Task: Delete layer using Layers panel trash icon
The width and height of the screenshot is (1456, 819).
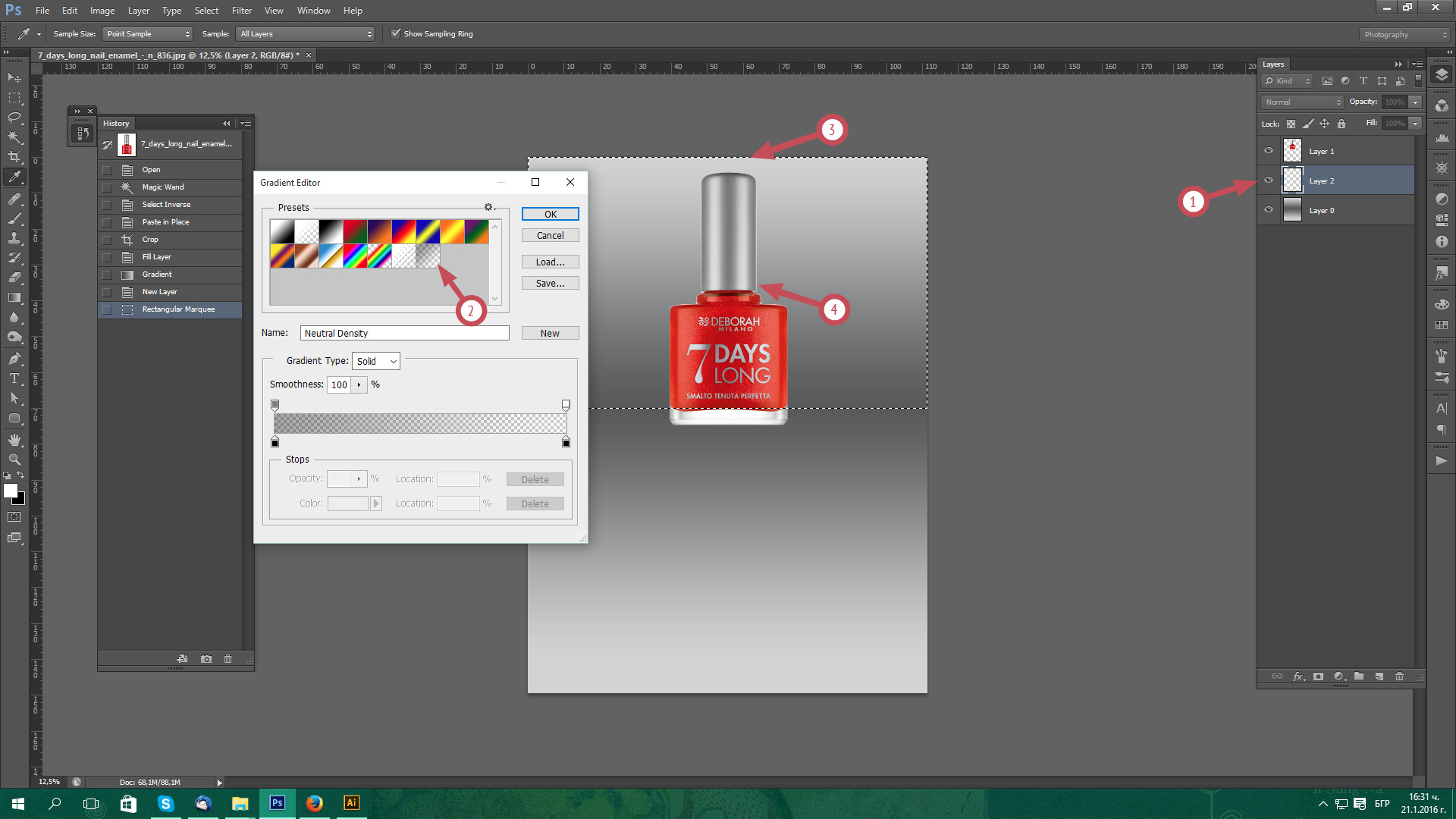Action: [x=1400, y=676]
